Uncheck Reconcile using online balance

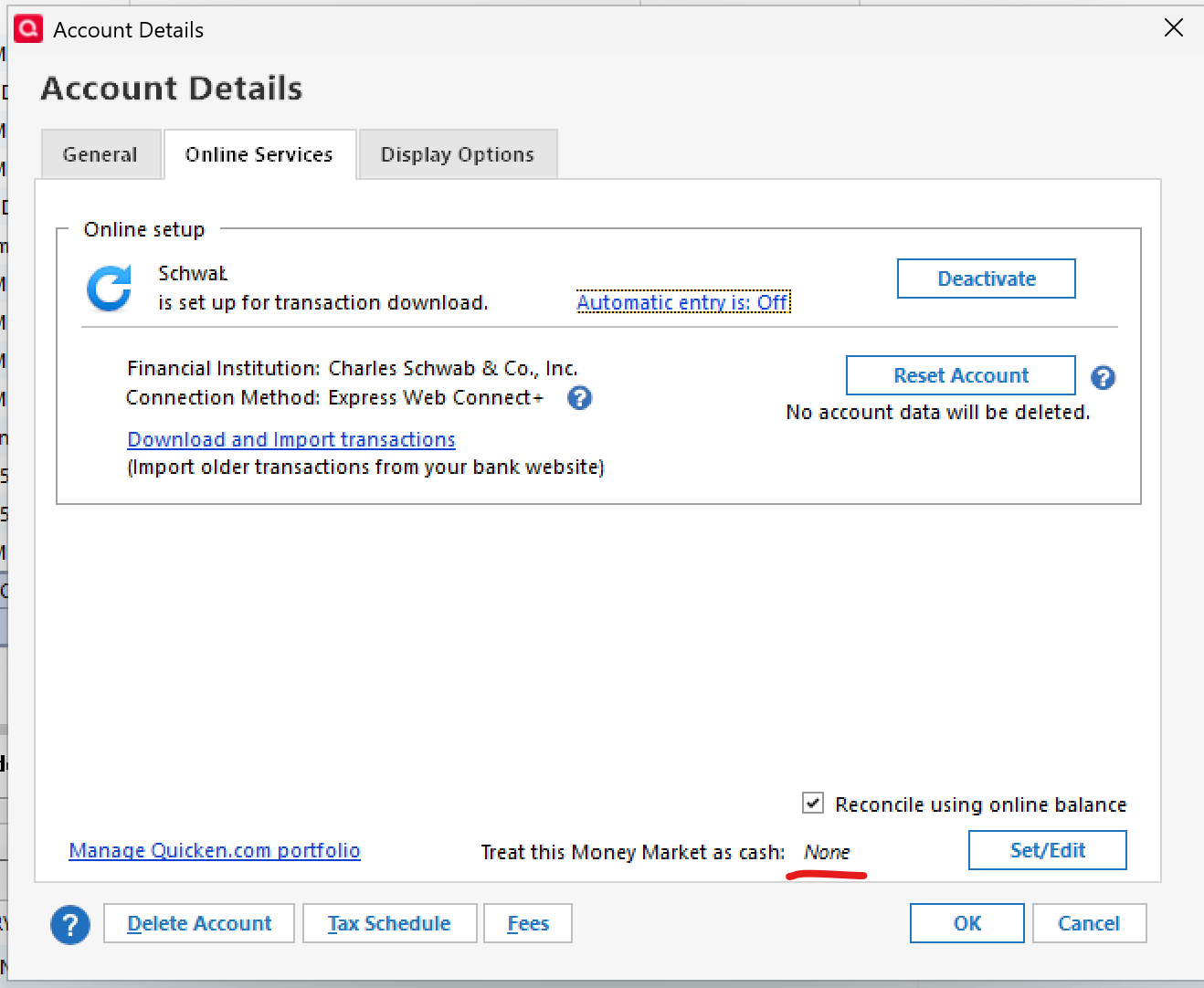(812, 804)
